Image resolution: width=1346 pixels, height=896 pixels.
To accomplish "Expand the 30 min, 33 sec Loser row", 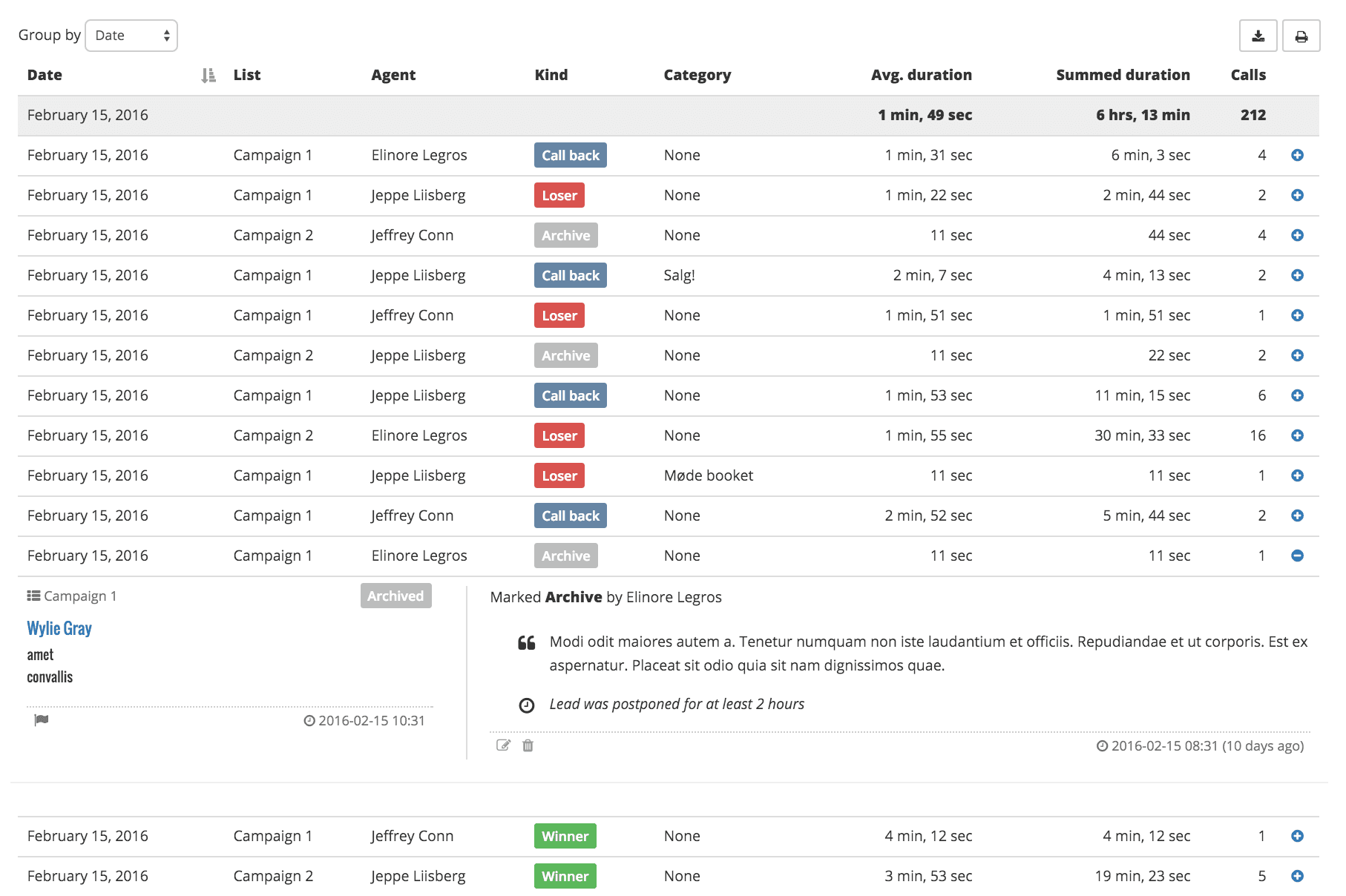I will 1297,435.
